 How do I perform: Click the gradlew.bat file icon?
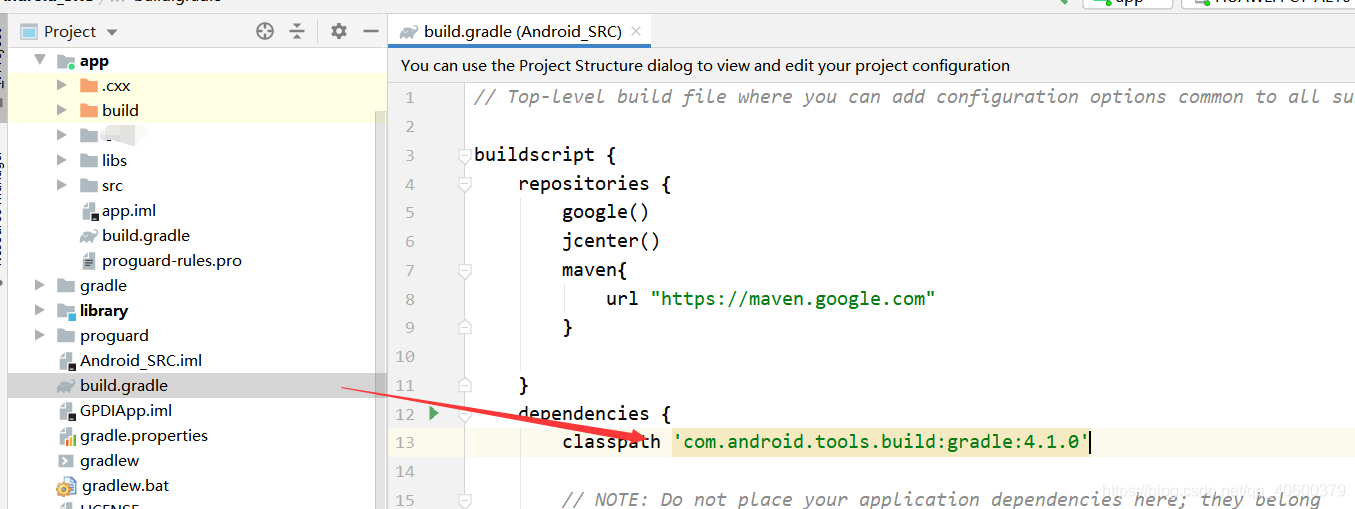coord(66,487)
